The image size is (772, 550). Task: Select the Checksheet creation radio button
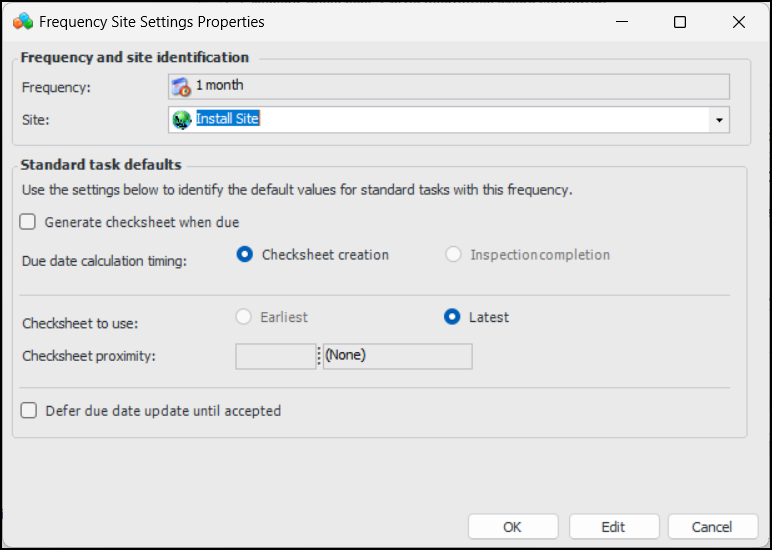245,255
